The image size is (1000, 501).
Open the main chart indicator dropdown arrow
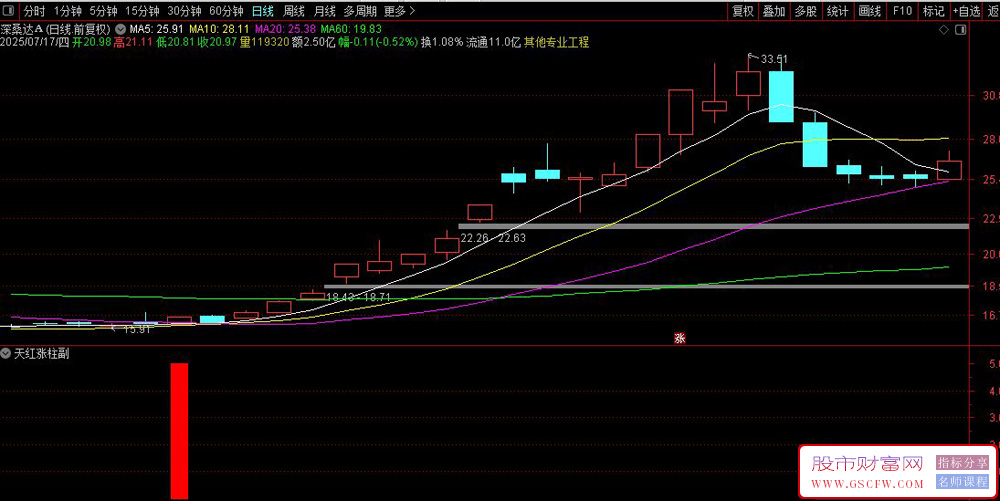(121, 29)
